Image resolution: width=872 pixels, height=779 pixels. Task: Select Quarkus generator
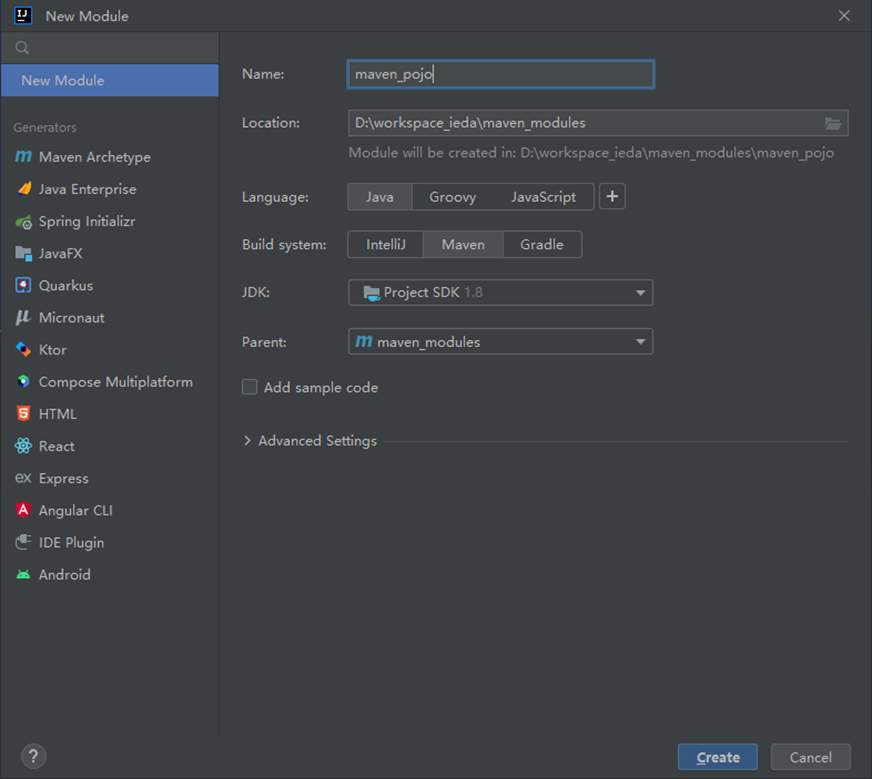110,285
